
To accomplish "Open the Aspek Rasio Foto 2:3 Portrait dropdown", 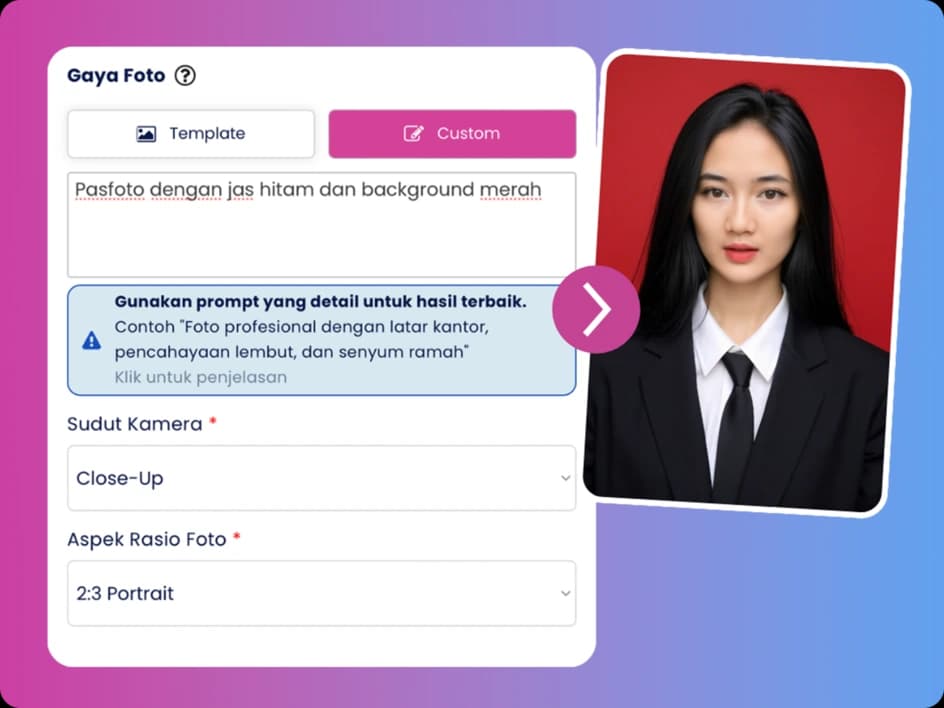I will (x=321, y=593).
